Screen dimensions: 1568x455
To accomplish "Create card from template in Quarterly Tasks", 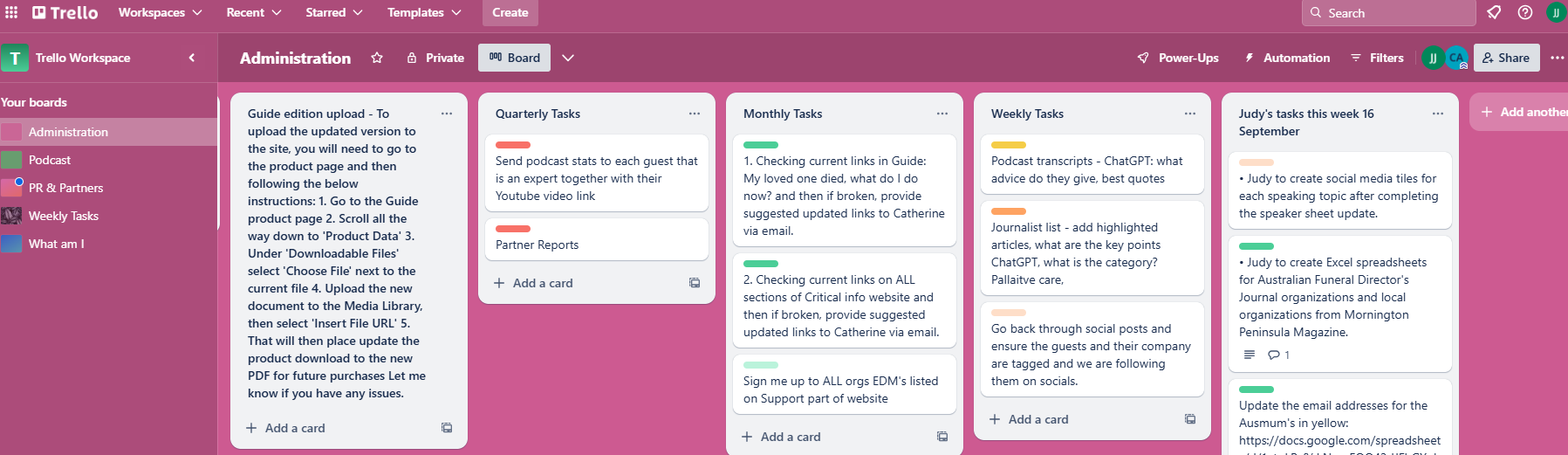I will pyautogui.click(x=695, y=283).
